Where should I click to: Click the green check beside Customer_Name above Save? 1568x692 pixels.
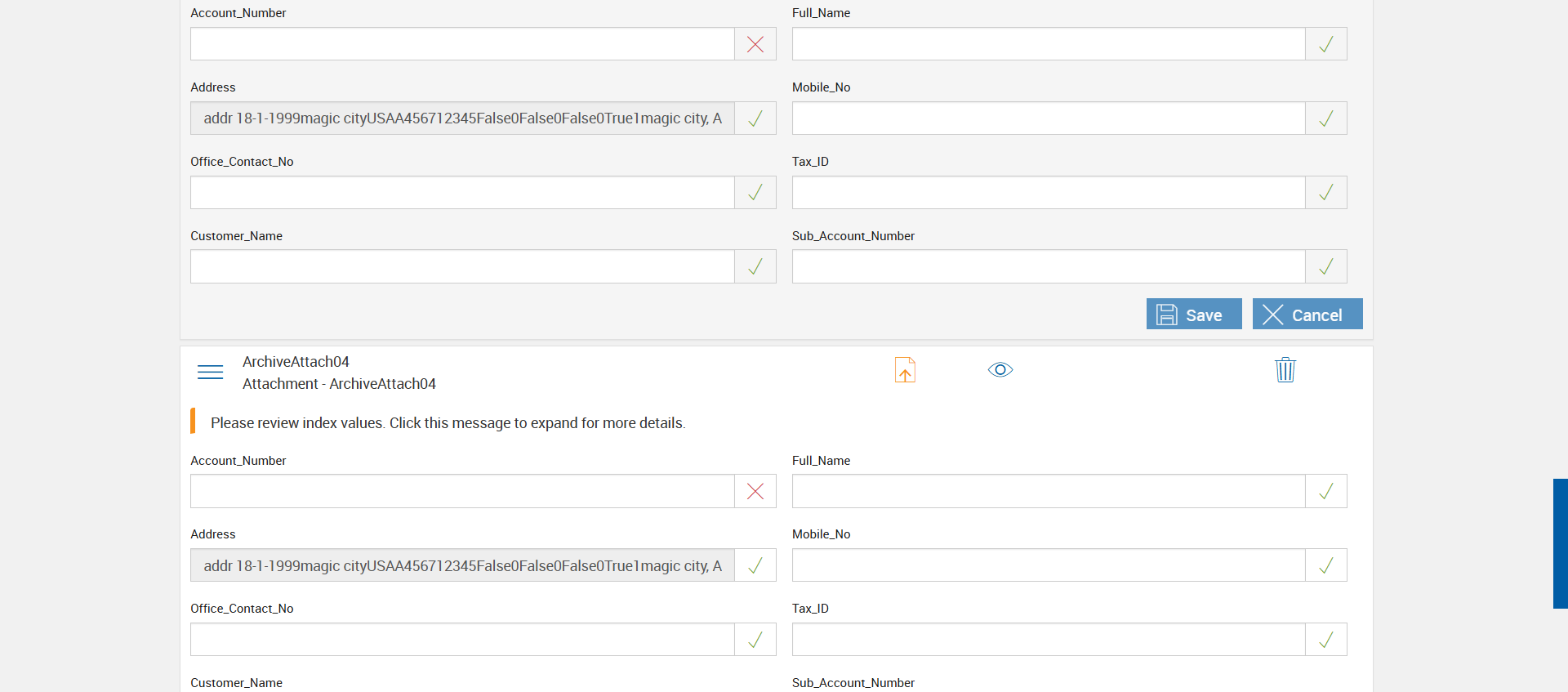(x=755, y=266)
